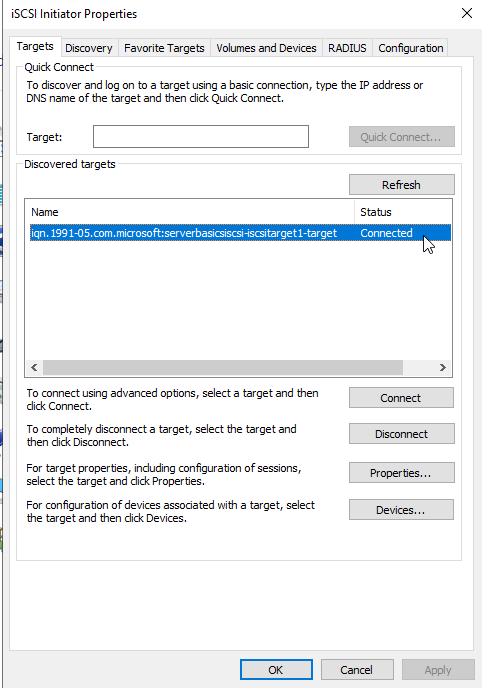Open the Devices configuration dialog
The height and width of the screenshot is (688, 482).
click(401, 510)
